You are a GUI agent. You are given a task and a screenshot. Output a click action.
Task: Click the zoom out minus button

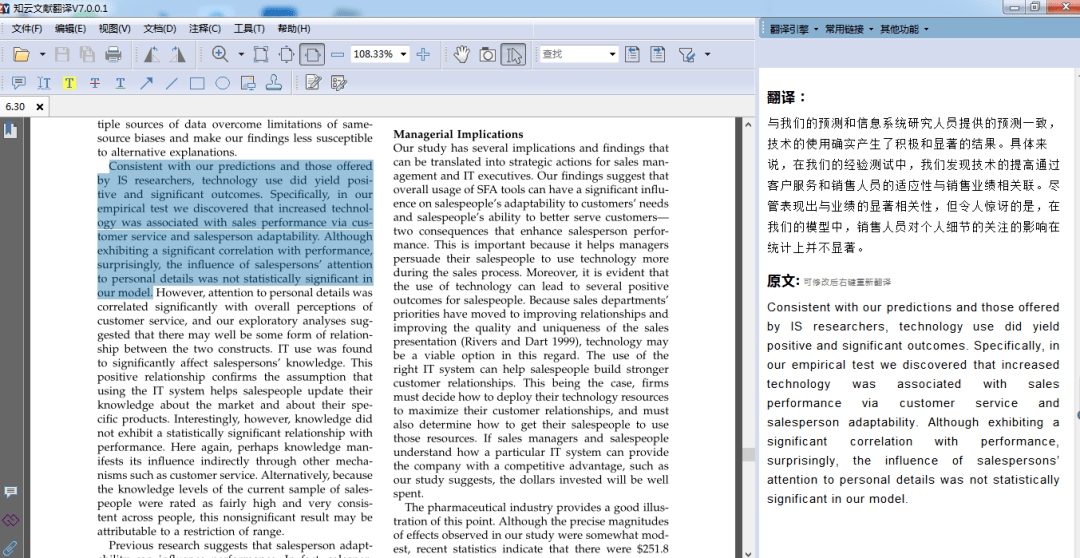(x=338, y=54)
